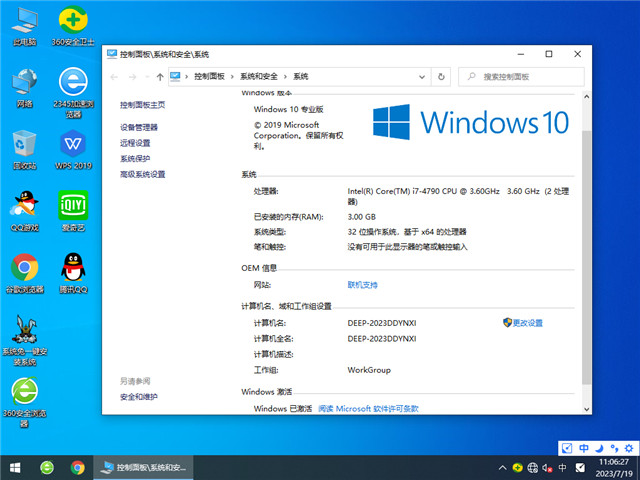Toggle IME toolbar punctuation mode
This screenshot has height=480, width=640.
coord(614,448)
